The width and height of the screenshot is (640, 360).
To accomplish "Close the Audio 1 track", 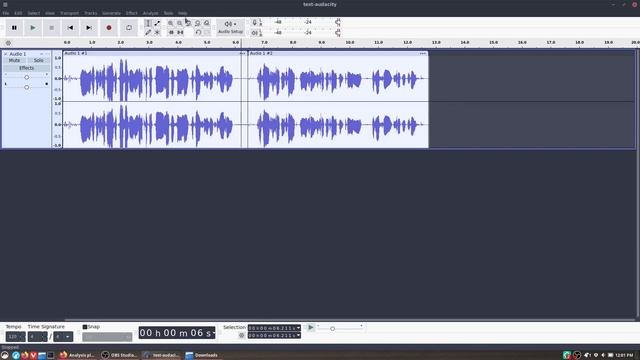I will coord(6,54).
